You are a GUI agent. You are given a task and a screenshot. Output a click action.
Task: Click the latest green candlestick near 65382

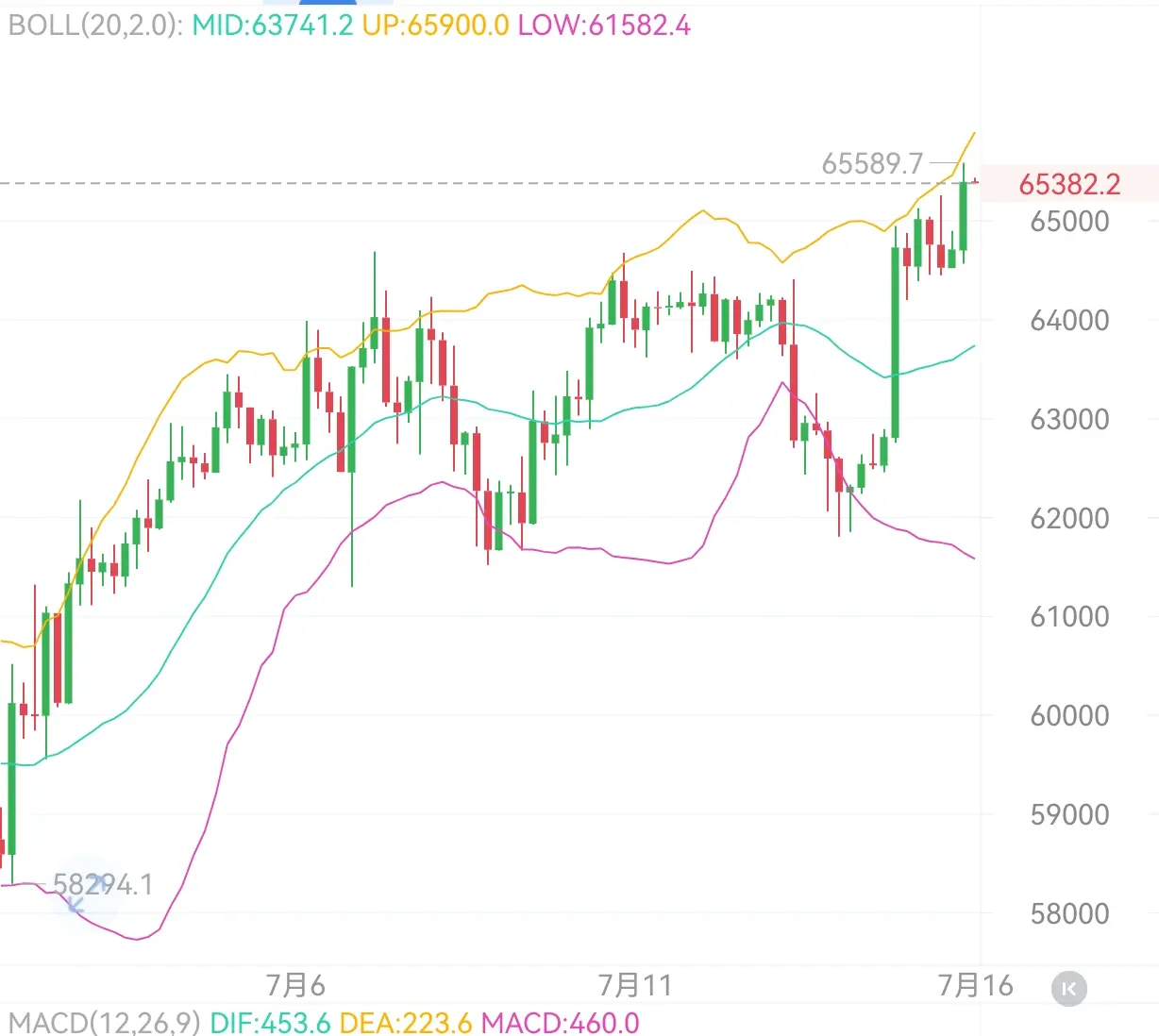point(964,215)
